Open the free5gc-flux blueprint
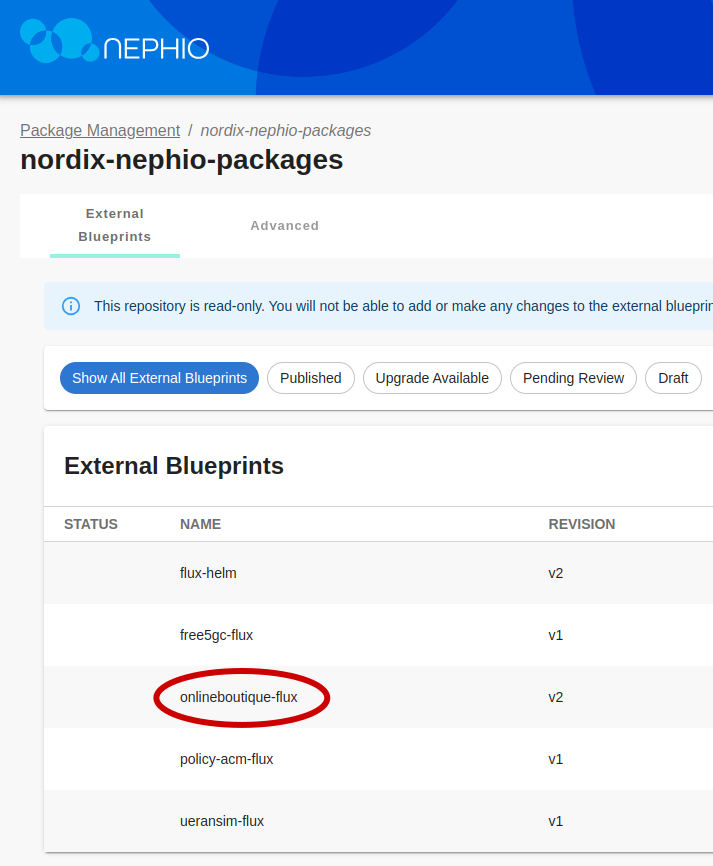Viewport: 713px width, 866px height. click(x=216, y=635)
